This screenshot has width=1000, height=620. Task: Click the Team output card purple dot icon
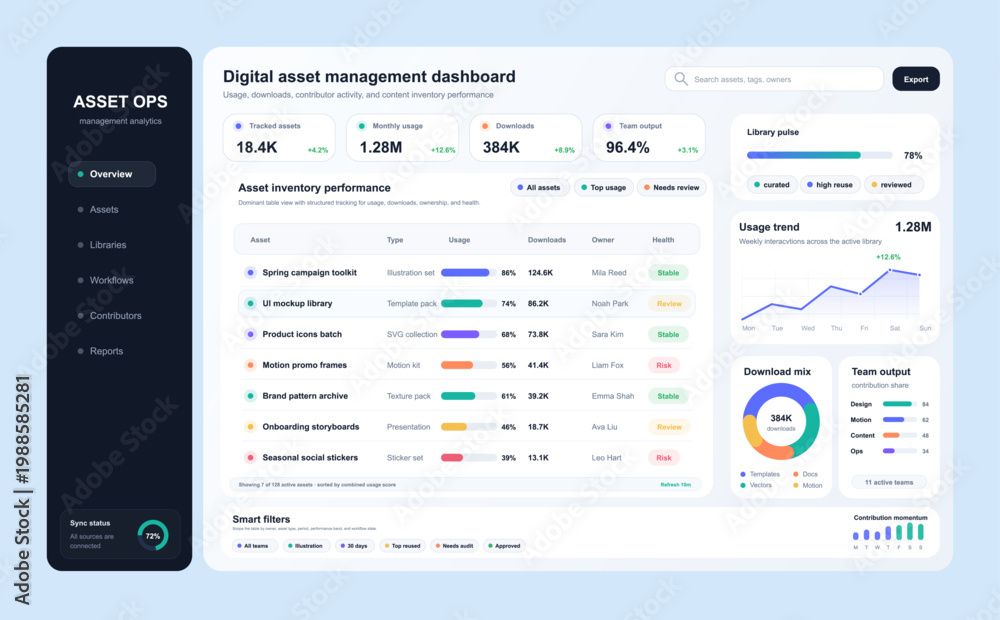coord(608,126)
